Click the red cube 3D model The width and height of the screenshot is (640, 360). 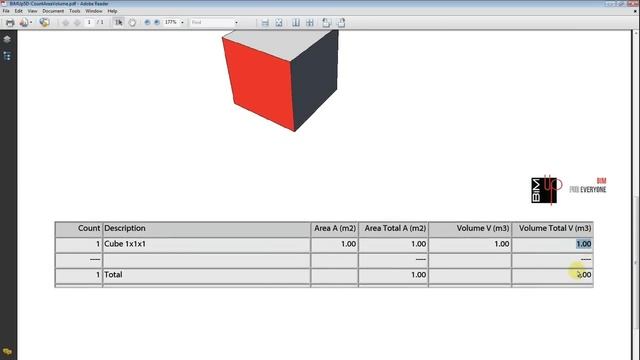click(x=280, y=80)
